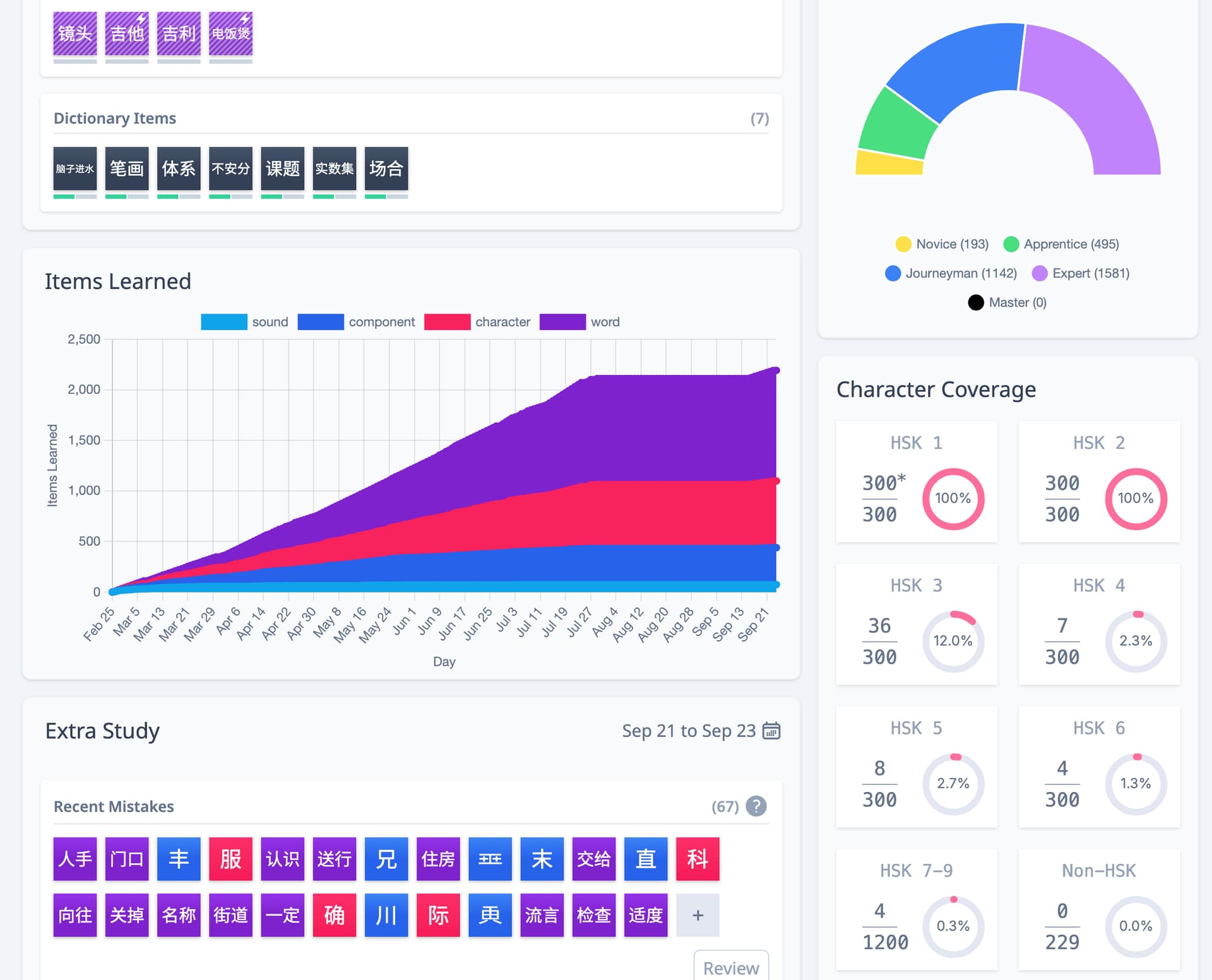Open dictionary item 场合
Image resolution: width=1212 pixels, height=980 pixels.
pos(386,168)
